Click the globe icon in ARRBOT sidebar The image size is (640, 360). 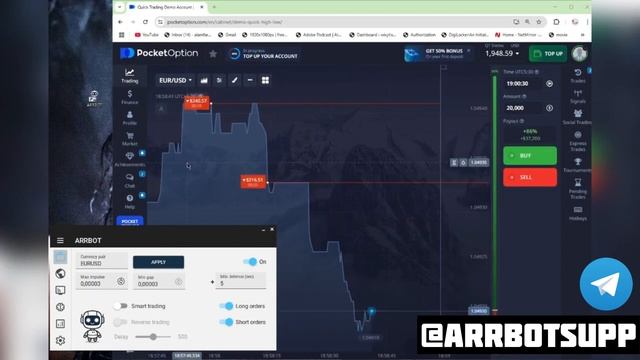[60, 273]
